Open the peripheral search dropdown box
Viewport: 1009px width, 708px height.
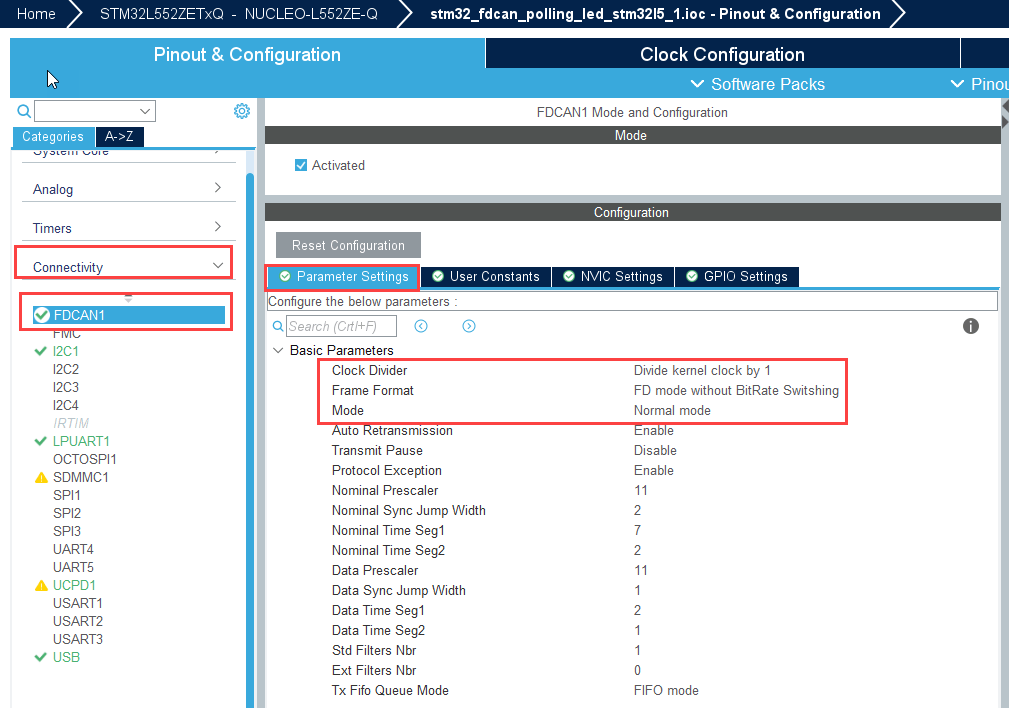95,111
